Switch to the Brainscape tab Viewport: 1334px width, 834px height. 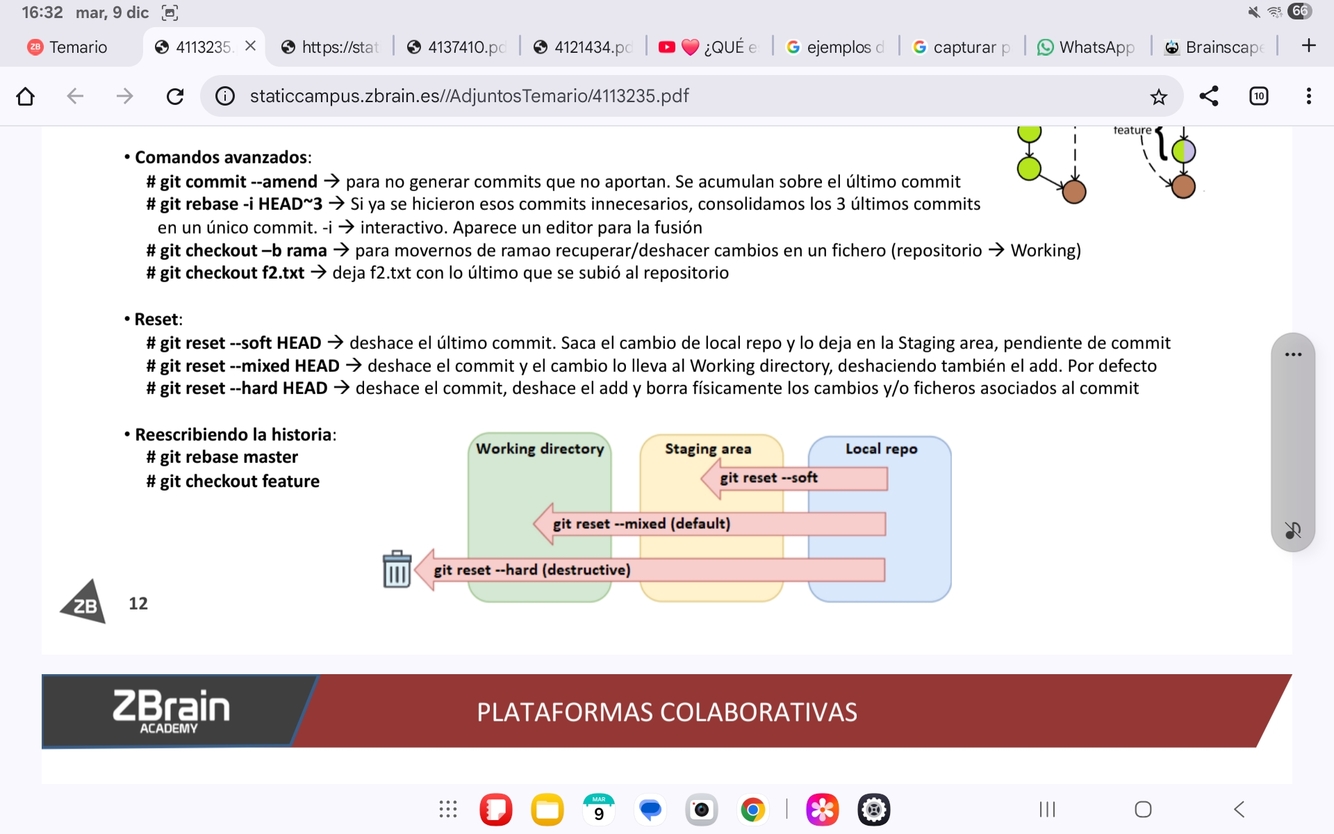coord(1214,47)
